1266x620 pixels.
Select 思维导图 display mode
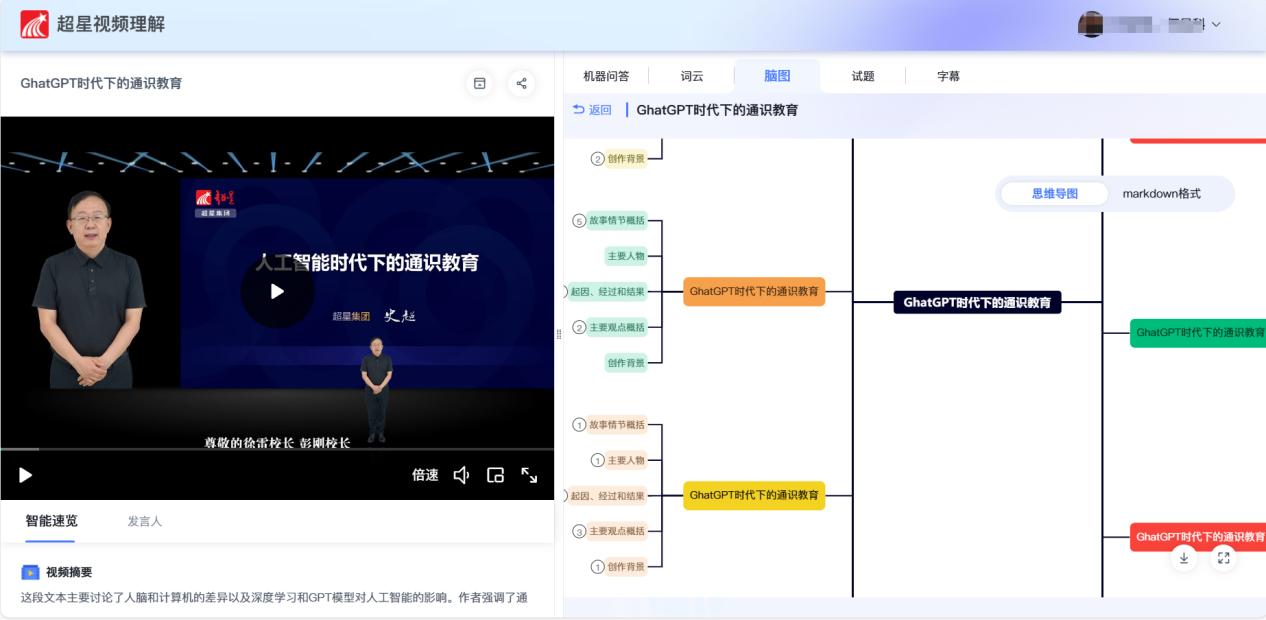(1055, 194)
